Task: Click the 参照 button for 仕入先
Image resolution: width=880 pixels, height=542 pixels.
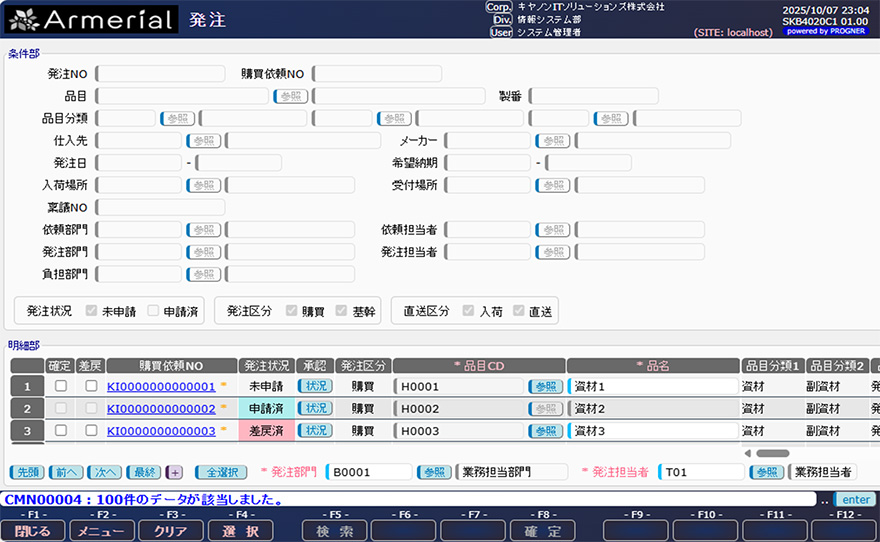Action: (x=204, y=141)
